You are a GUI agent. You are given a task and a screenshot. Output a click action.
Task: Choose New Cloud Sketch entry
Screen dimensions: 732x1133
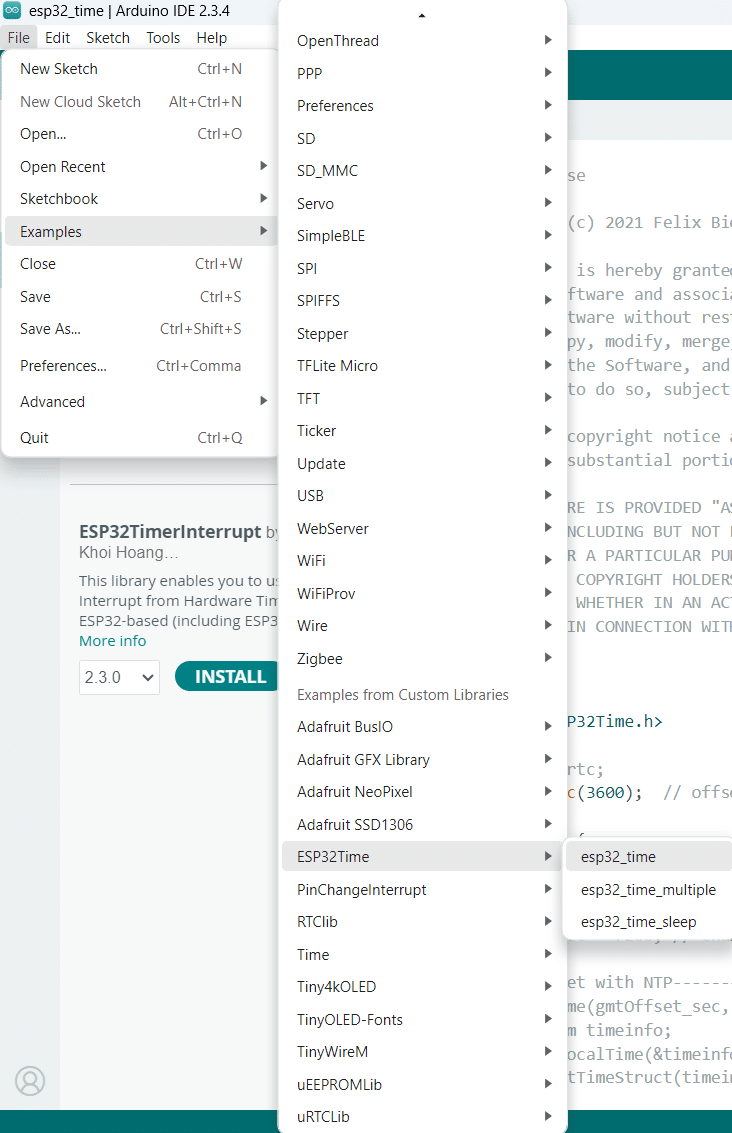[x=140, y=102]
